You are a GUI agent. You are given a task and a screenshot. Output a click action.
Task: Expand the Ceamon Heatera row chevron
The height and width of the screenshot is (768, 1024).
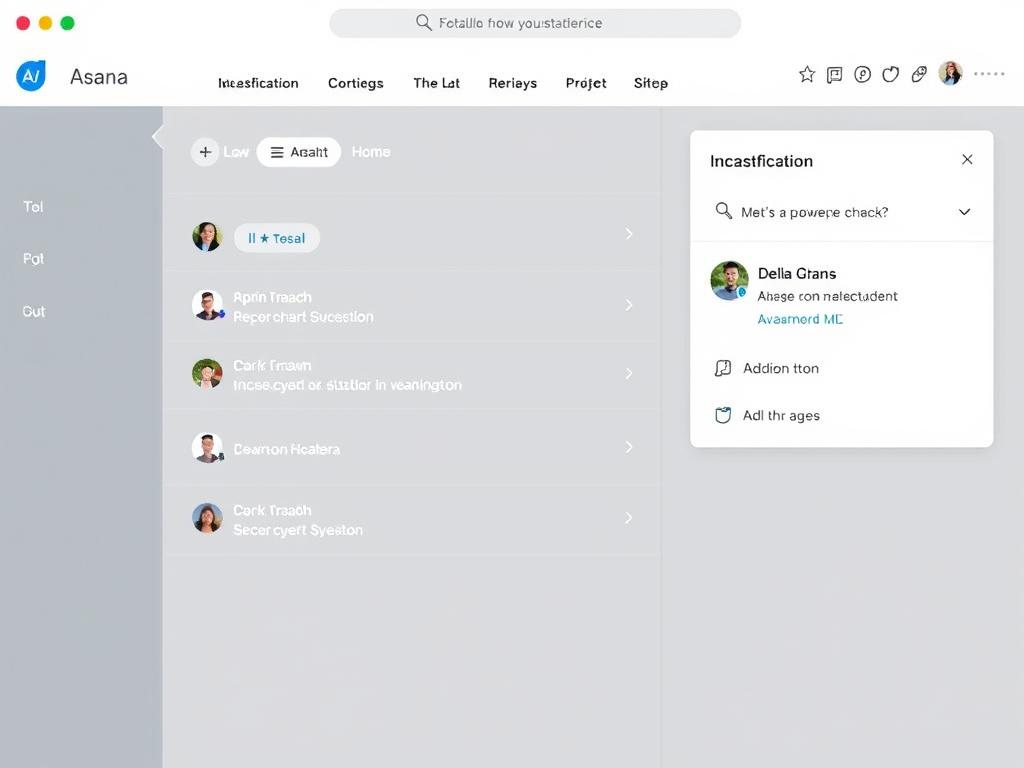[628, 447]
